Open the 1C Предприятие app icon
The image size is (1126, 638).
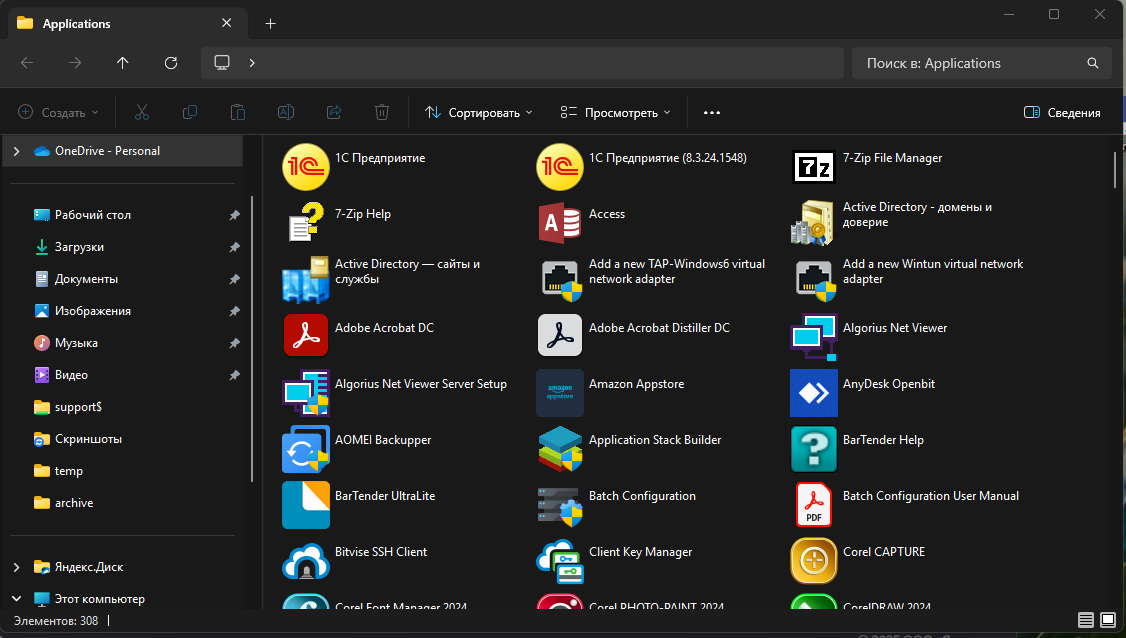[x=306, y=167]
